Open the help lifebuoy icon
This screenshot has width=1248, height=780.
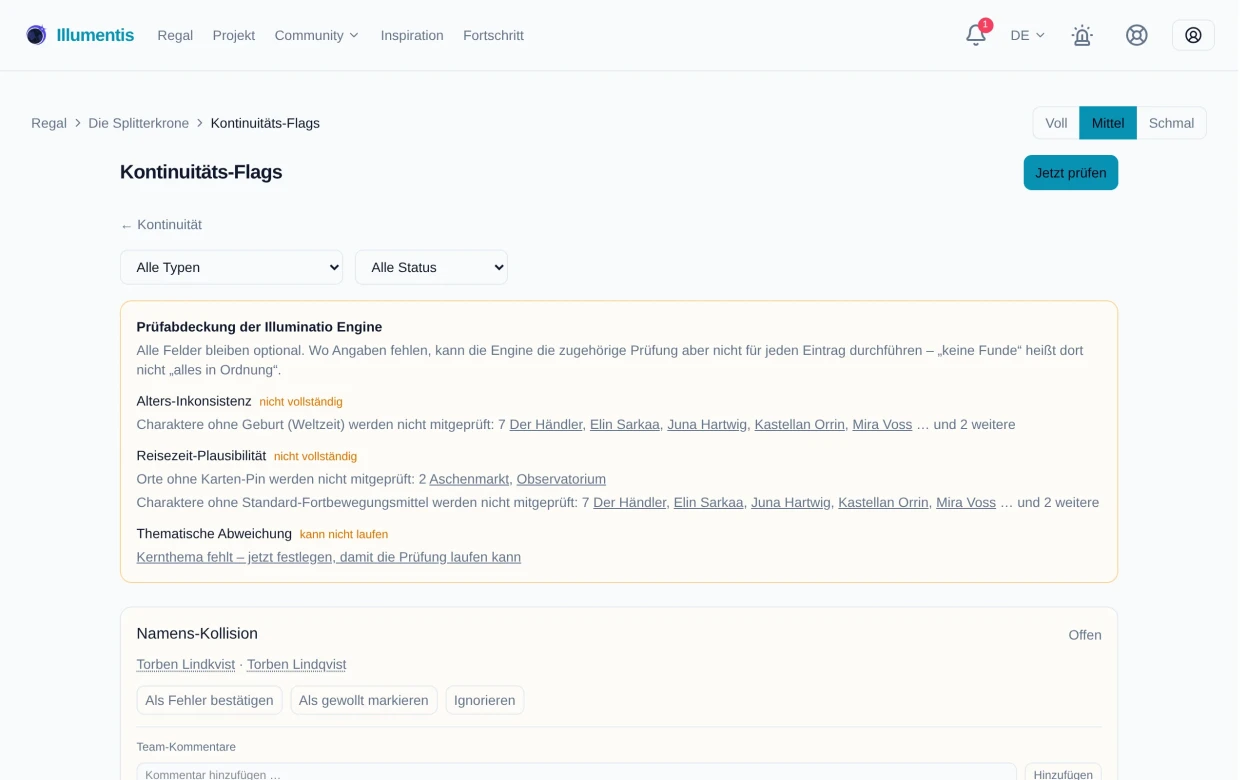tap(1136, 35)
